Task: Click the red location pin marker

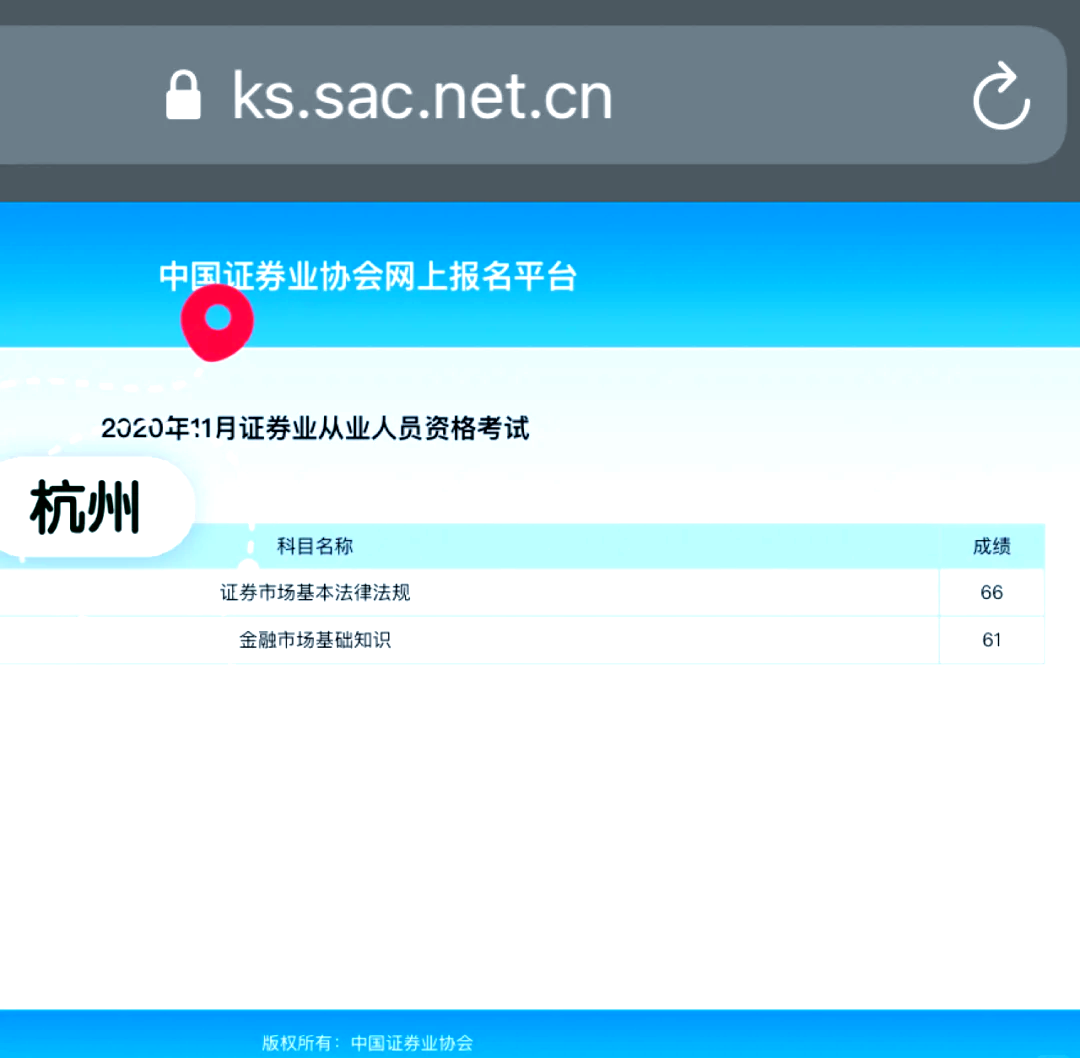Action: [217, 322]
